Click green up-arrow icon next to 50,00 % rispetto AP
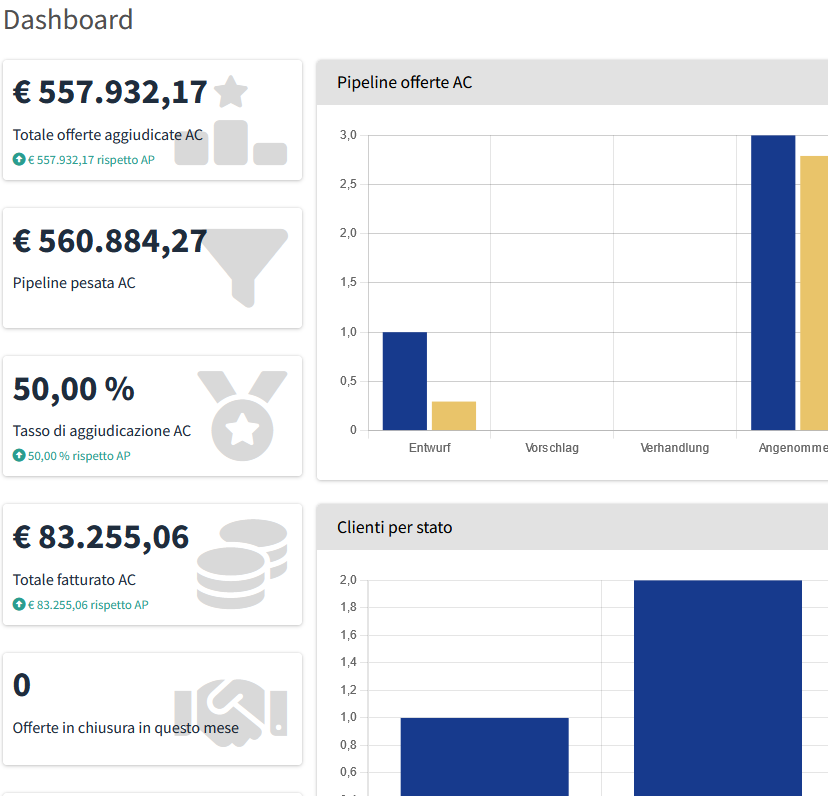 pos(19,455)
